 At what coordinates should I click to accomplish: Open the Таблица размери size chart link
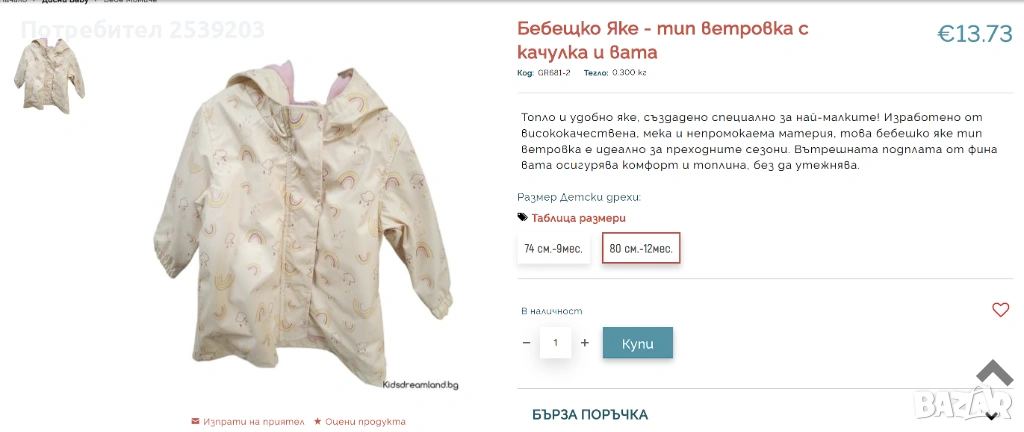[x=578, y=218]
